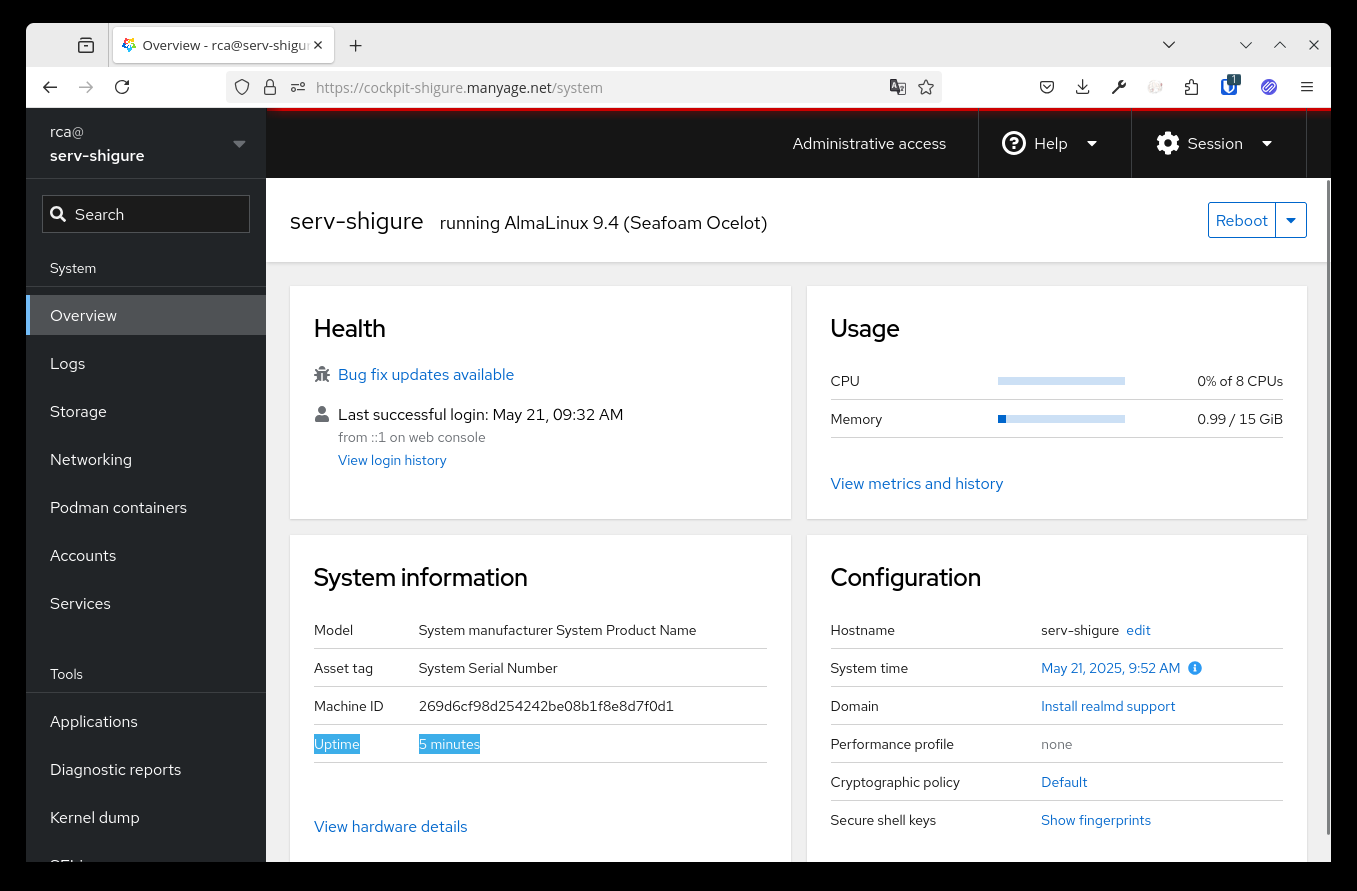Open View metrics and history link
Screen dimensions: 1357x891
[x=917, y=483]
